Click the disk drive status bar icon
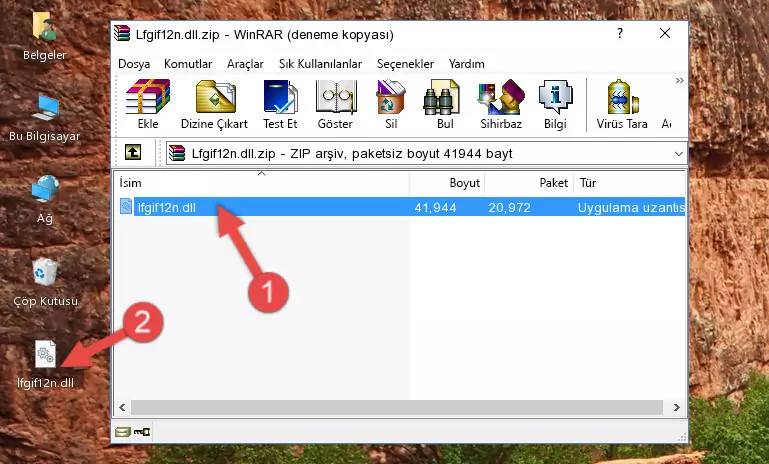The height and width of the screenshot is (464, 769). point(122,432)
